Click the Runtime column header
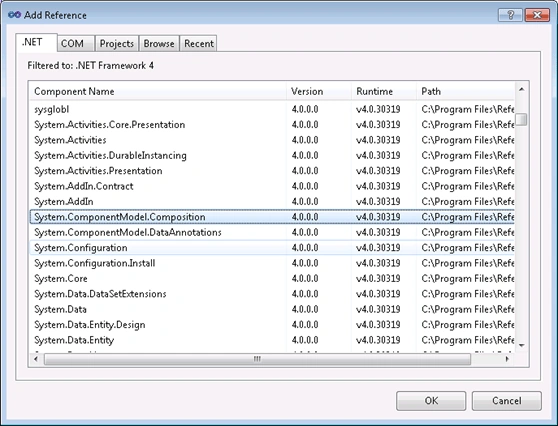 [x=384, y=91]
